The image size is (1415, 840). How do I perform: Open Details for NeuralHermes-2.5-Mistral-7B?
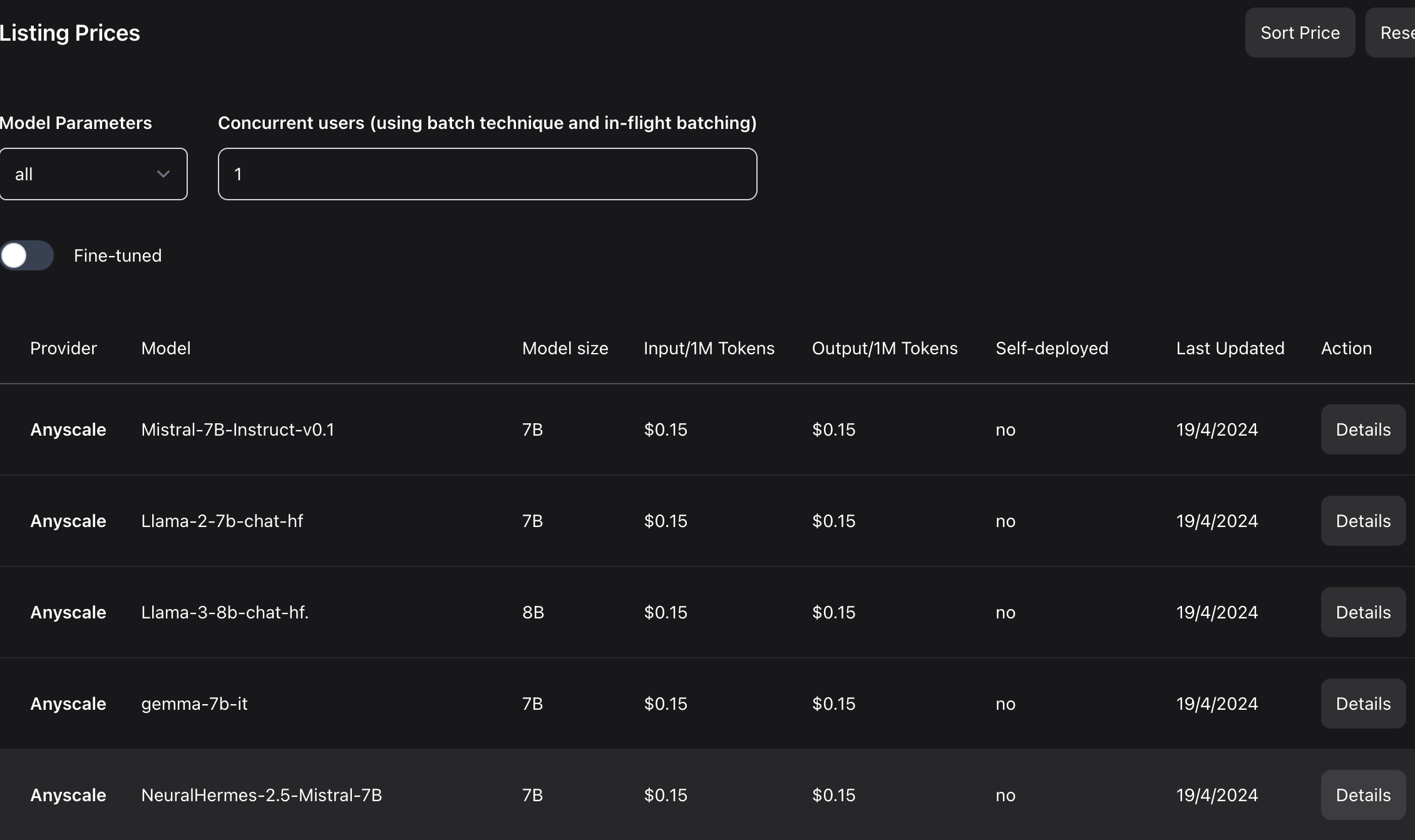coord(1362,795)
